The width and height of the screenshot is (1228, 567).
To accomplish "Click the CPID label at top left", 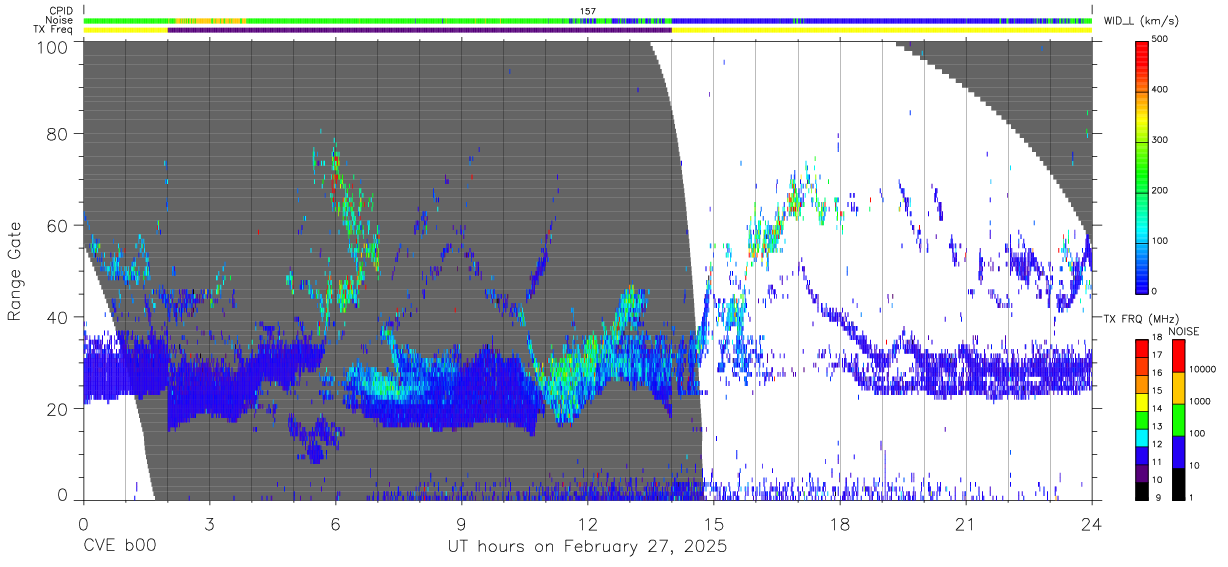I will coord(59,11).
